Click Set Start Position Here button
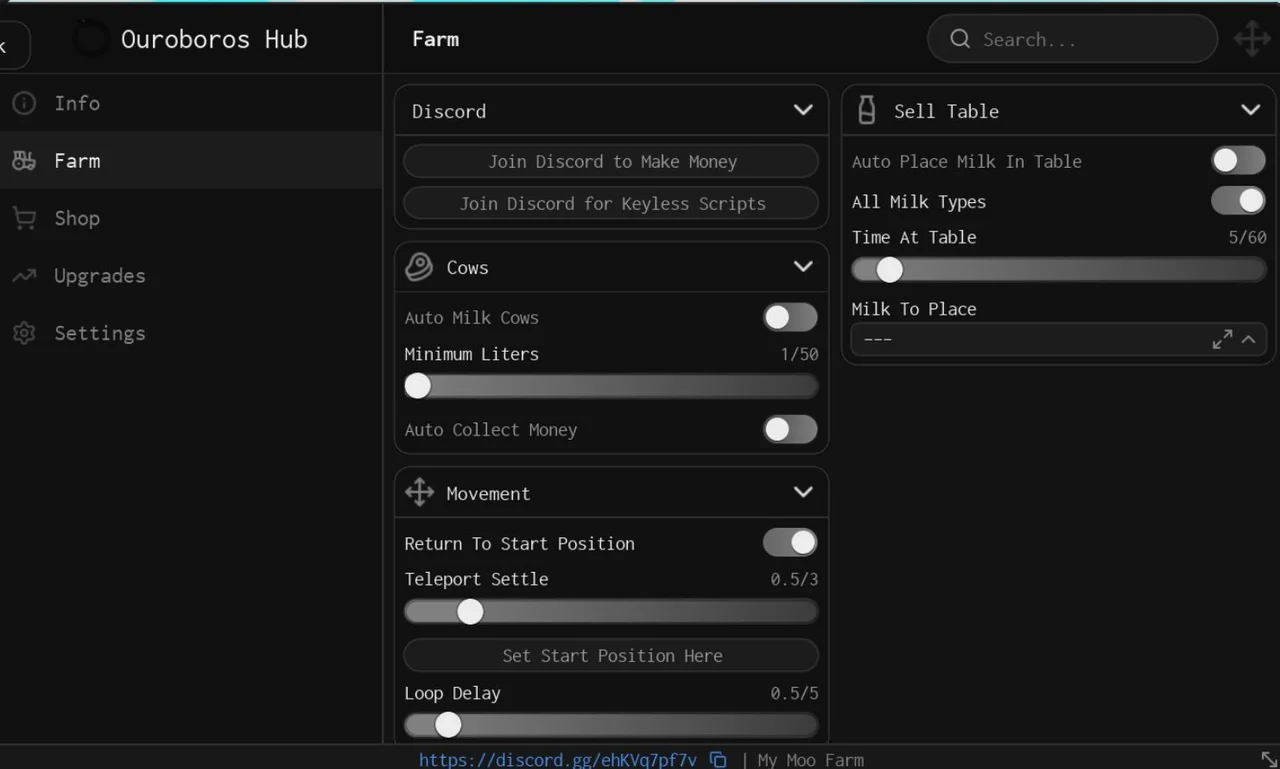 pyautogui.click(x=611, y=656)
